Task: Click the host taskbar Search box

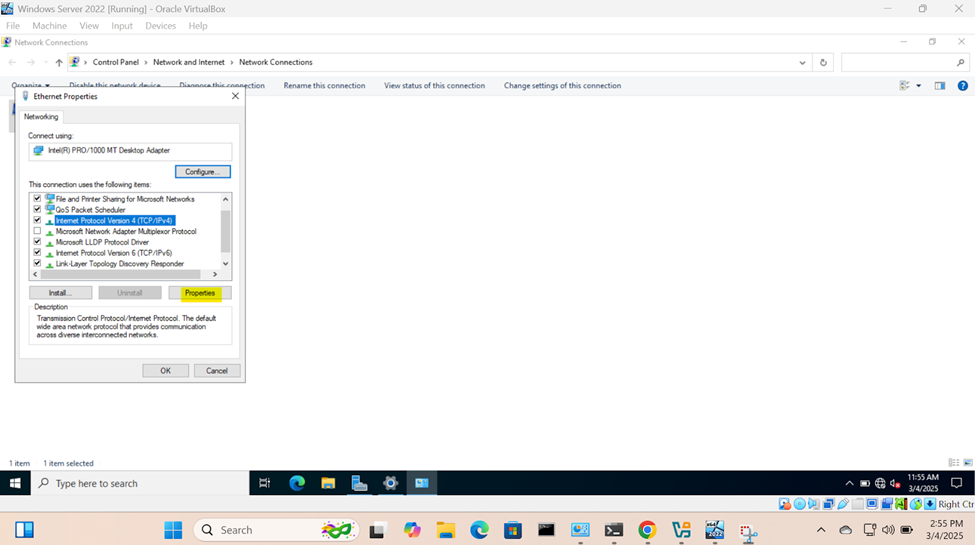Action: click(277, 530)
